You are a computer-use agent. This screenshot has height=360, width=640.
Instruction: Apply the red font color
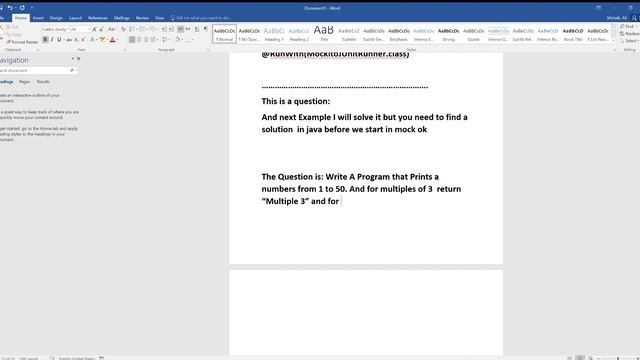(x=112, y=40)
